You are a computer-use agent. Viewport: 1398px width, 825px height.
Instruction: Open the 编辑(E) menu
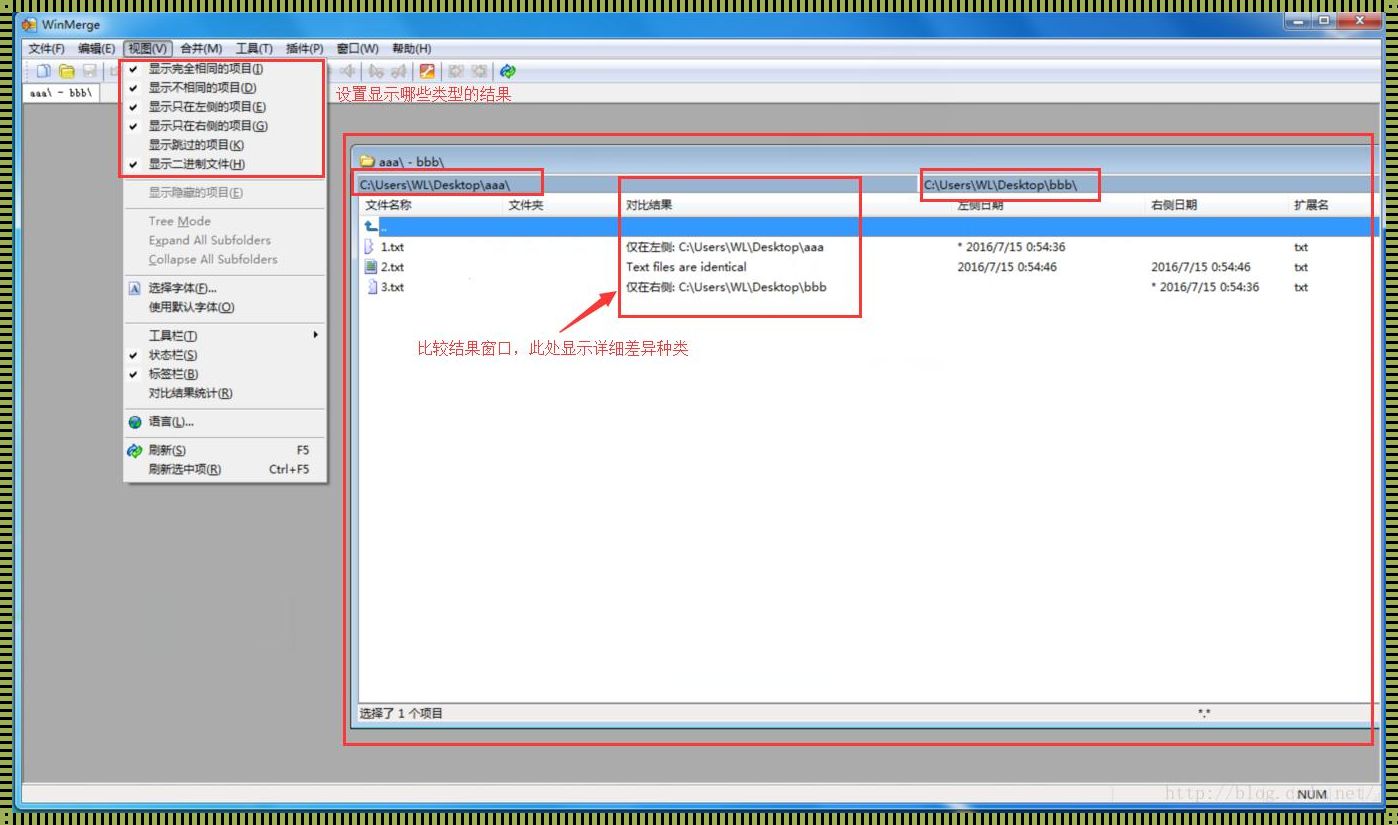click(96, 48)
